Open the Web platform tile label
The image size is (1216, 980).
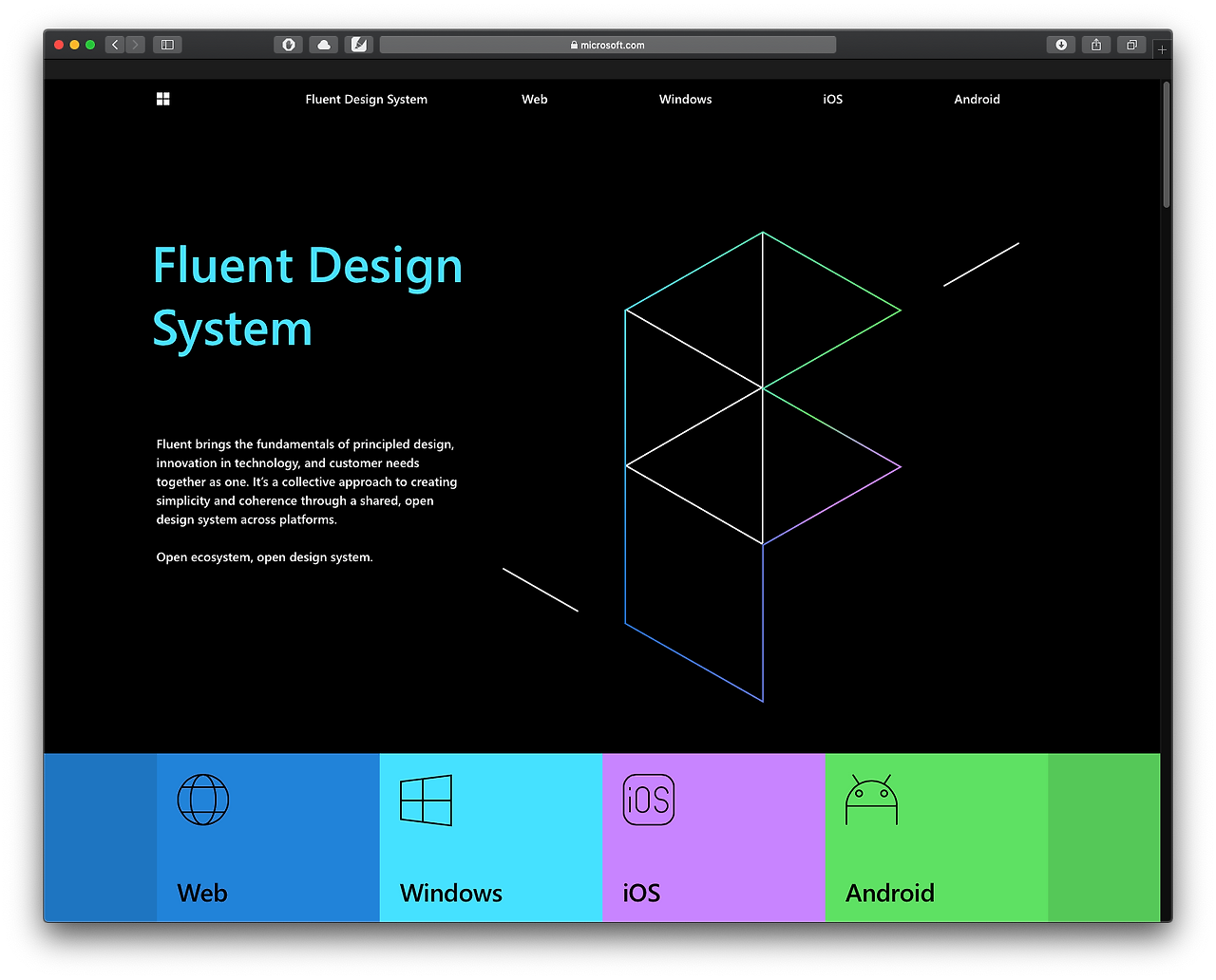(202, 893)
